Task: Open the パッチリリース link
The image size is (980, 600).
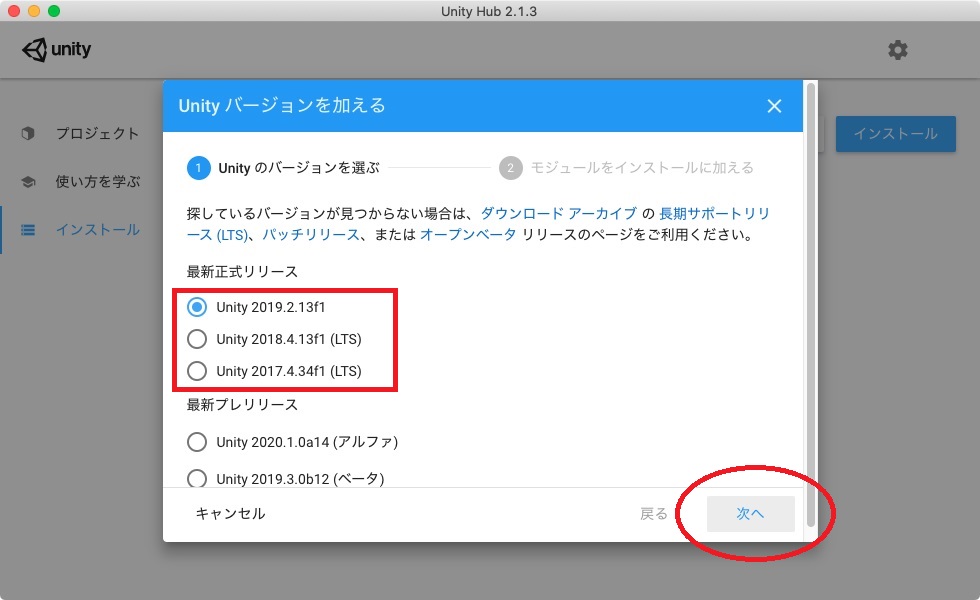Action: point(311,234)
